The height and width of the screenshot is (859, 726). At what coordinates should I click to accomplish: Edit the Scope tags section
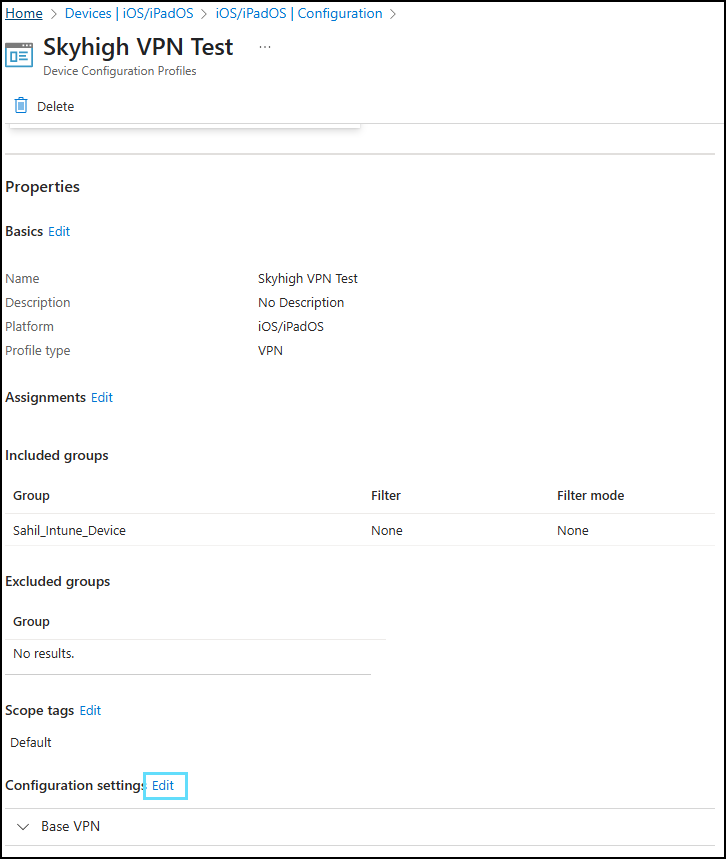tap(90, 711)
